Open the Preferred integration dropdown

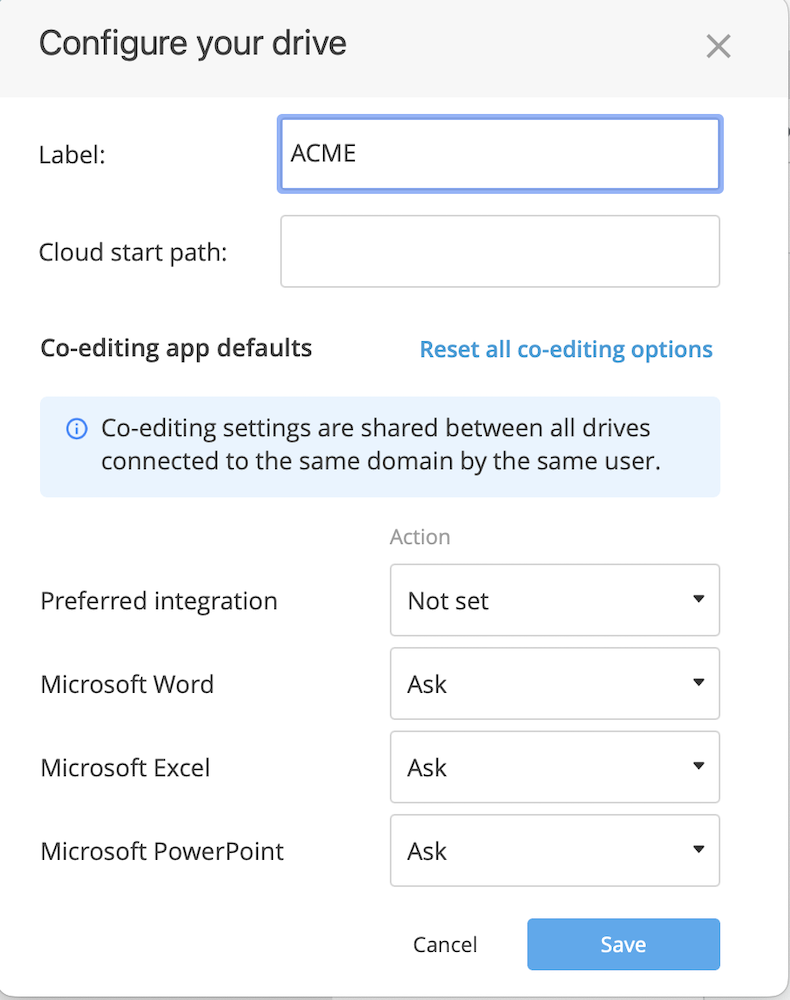pos(554,601)
